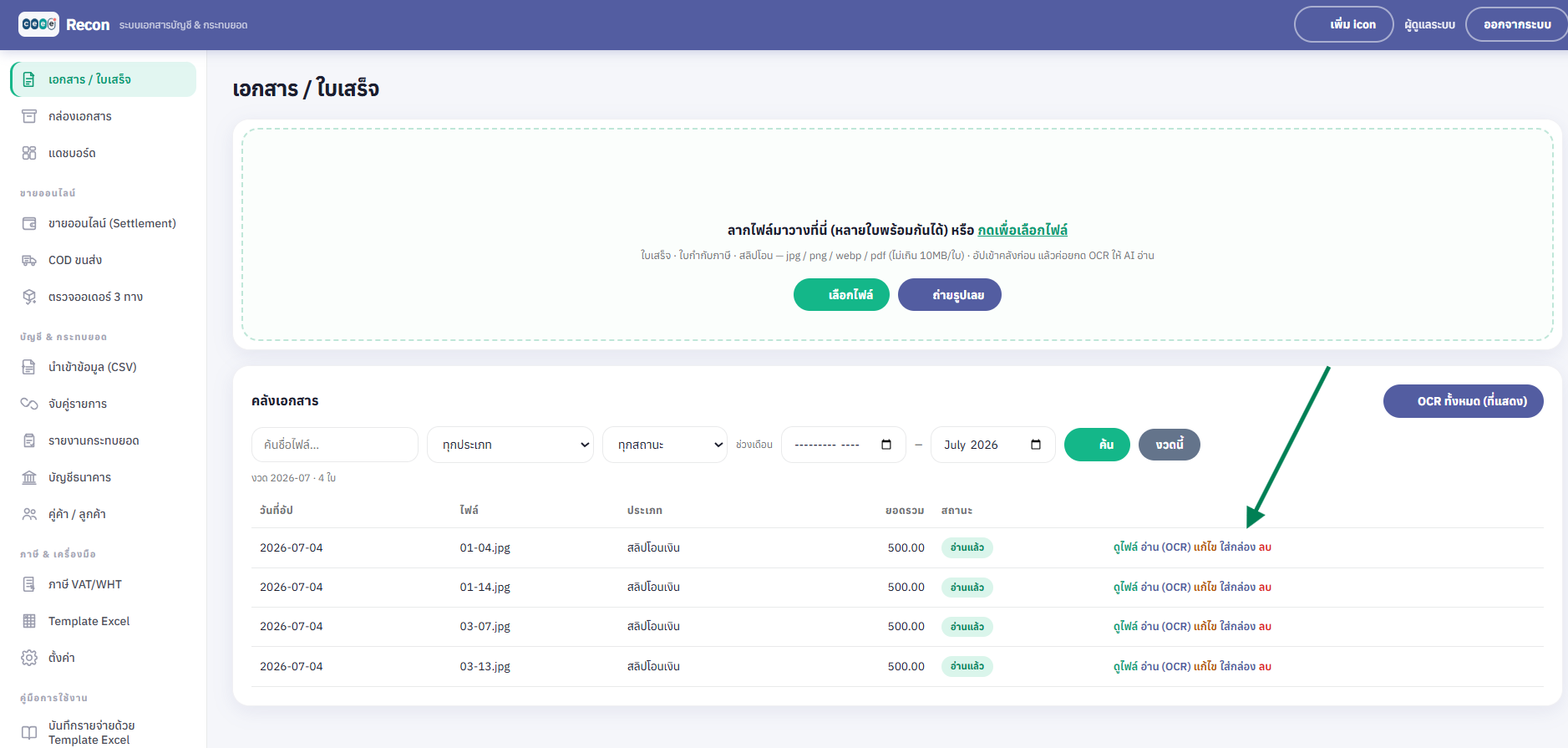Viewport: 1568px width, 748px height.
Task: Click แก้ไข link for 01-04.jpg row
Action: point(1205,547)
